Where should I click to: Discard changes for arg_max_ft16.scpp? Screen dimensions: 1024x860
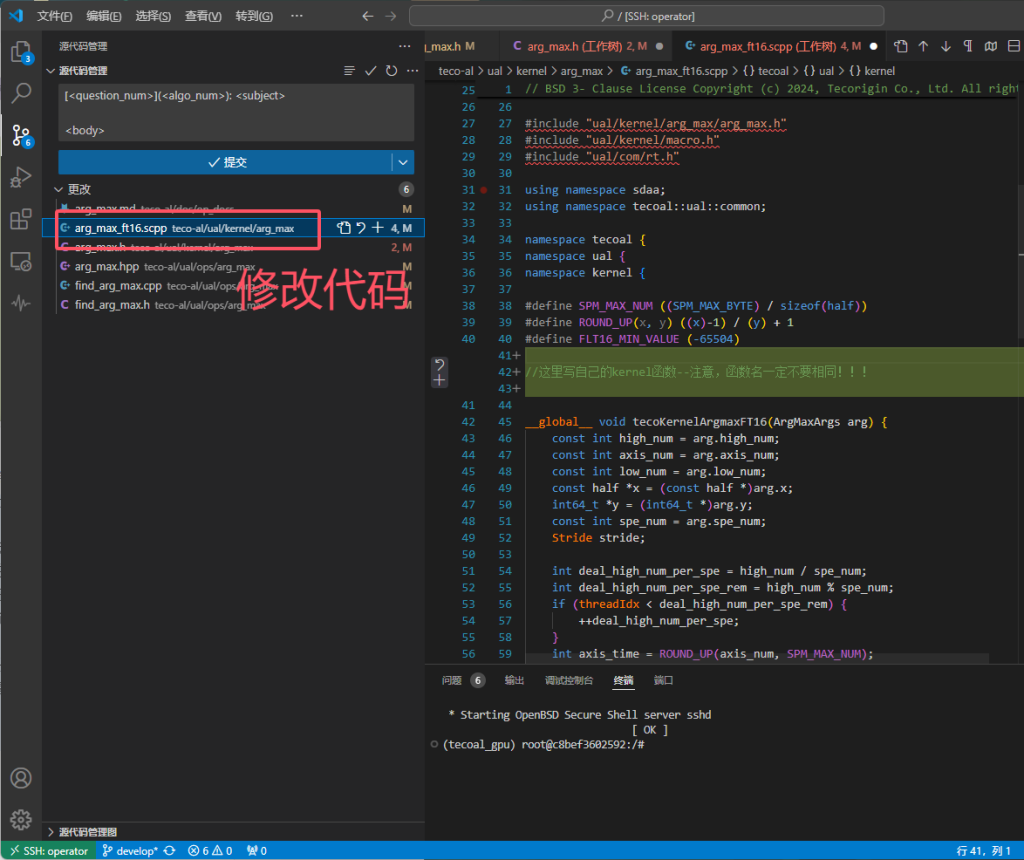tap(361, 228)
